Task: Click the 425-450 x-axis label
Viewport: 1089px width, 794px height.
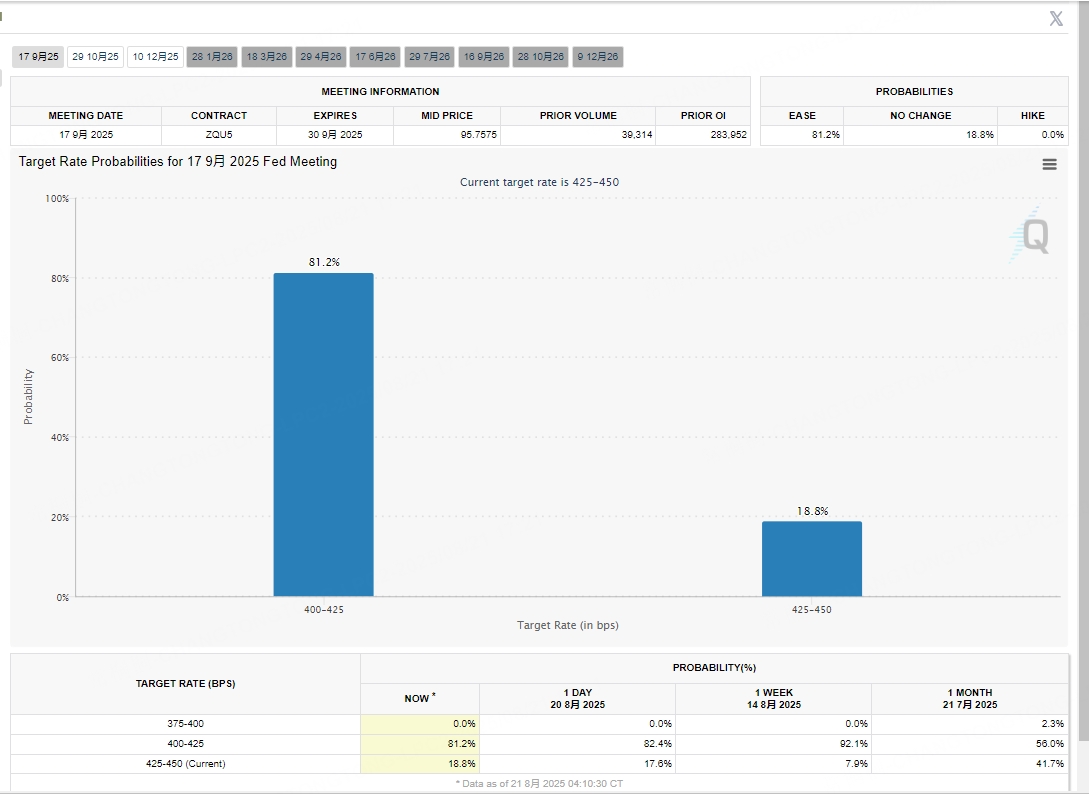Action: [811, 610]
